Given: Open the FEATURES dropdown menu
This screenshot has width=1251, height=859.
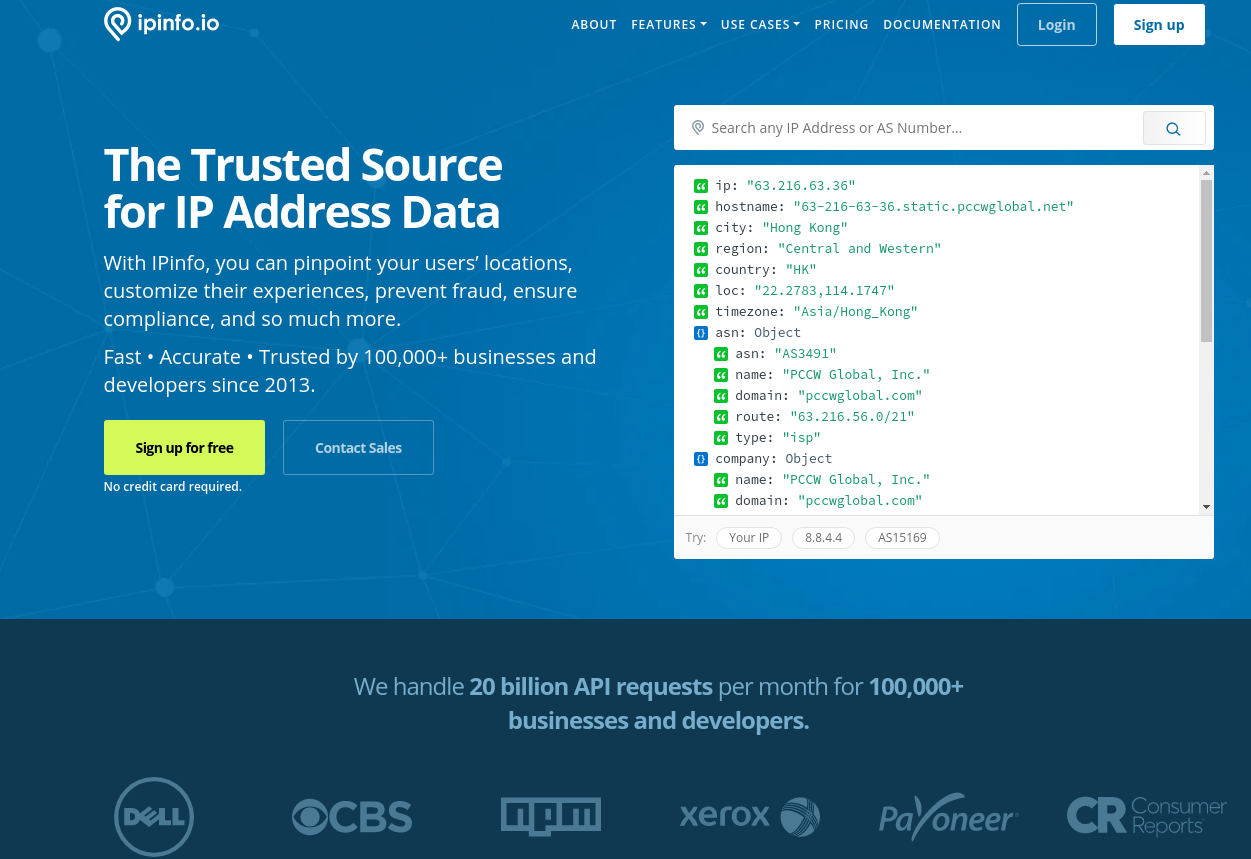Looking at the screenshot, I should (668, 24).
